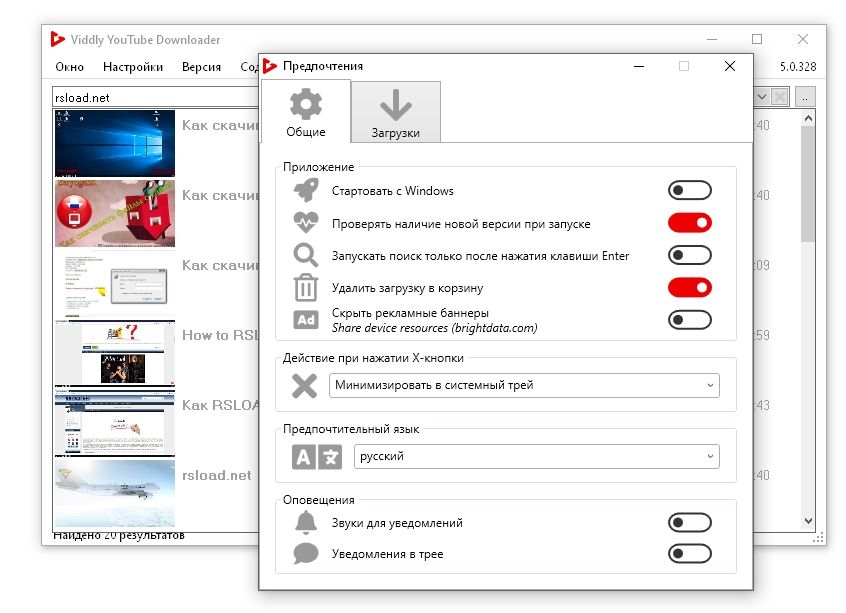Click the language translation icon
The width and height of the screenshot is (846, 613).
pos(317,457)
